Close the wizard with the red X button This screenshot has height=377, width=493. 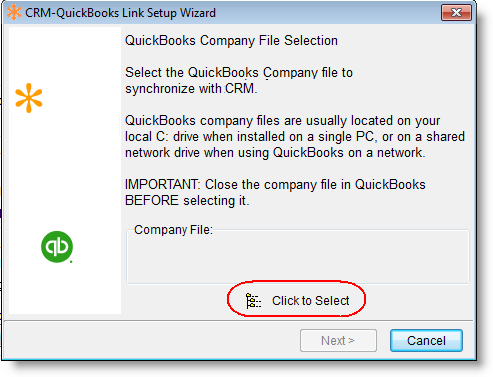click(x=456, y=13)
